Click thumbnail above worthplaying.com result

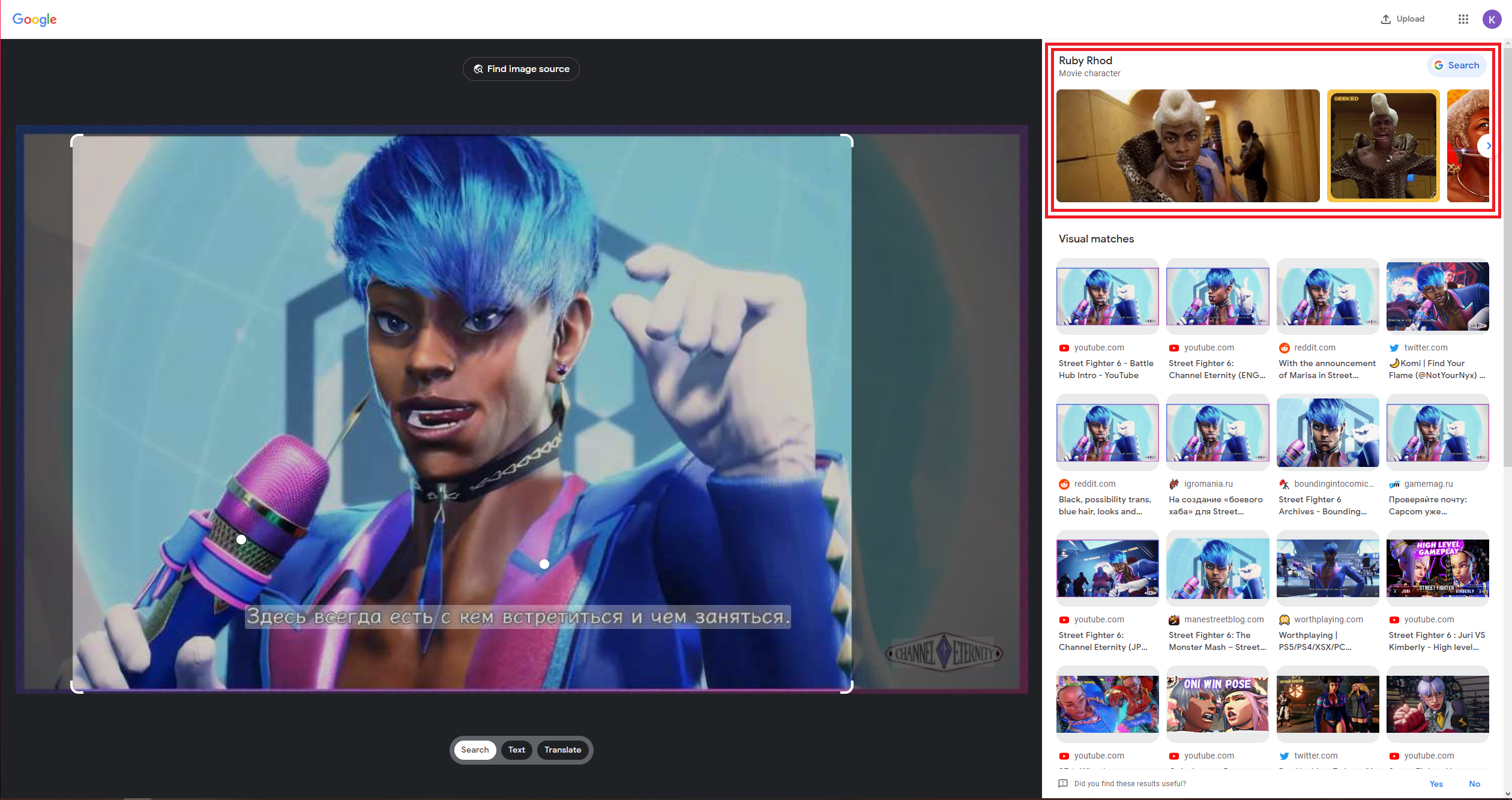[1328, 568]
